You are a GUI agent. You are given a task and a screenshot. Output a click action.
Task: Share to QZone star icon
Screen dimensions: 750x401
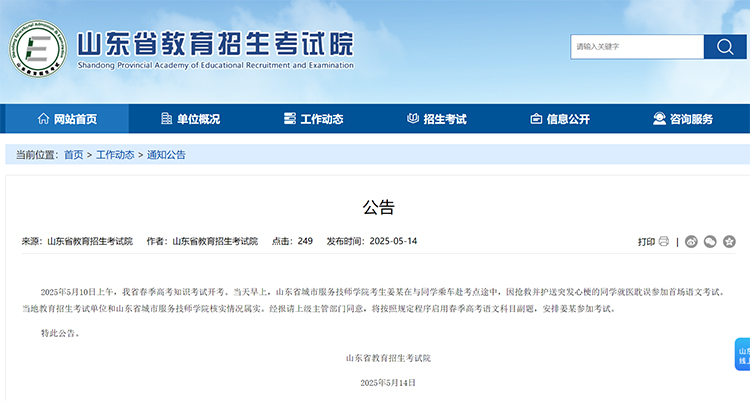(729, 241)
